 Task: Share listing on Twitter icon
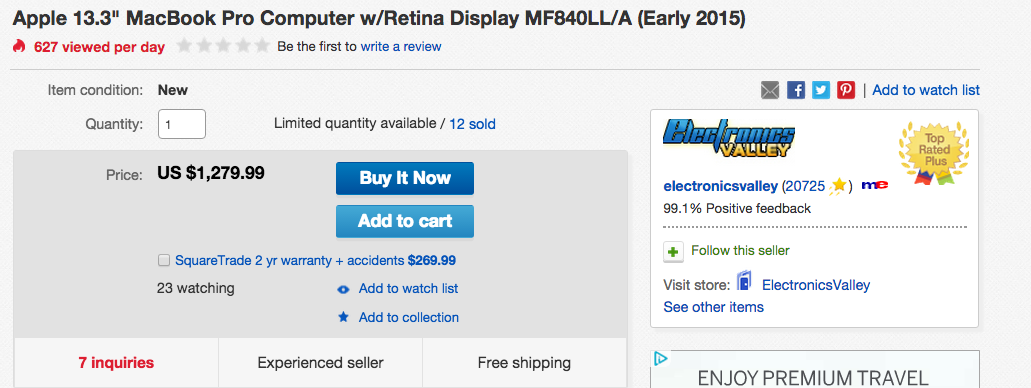[821, 90]
